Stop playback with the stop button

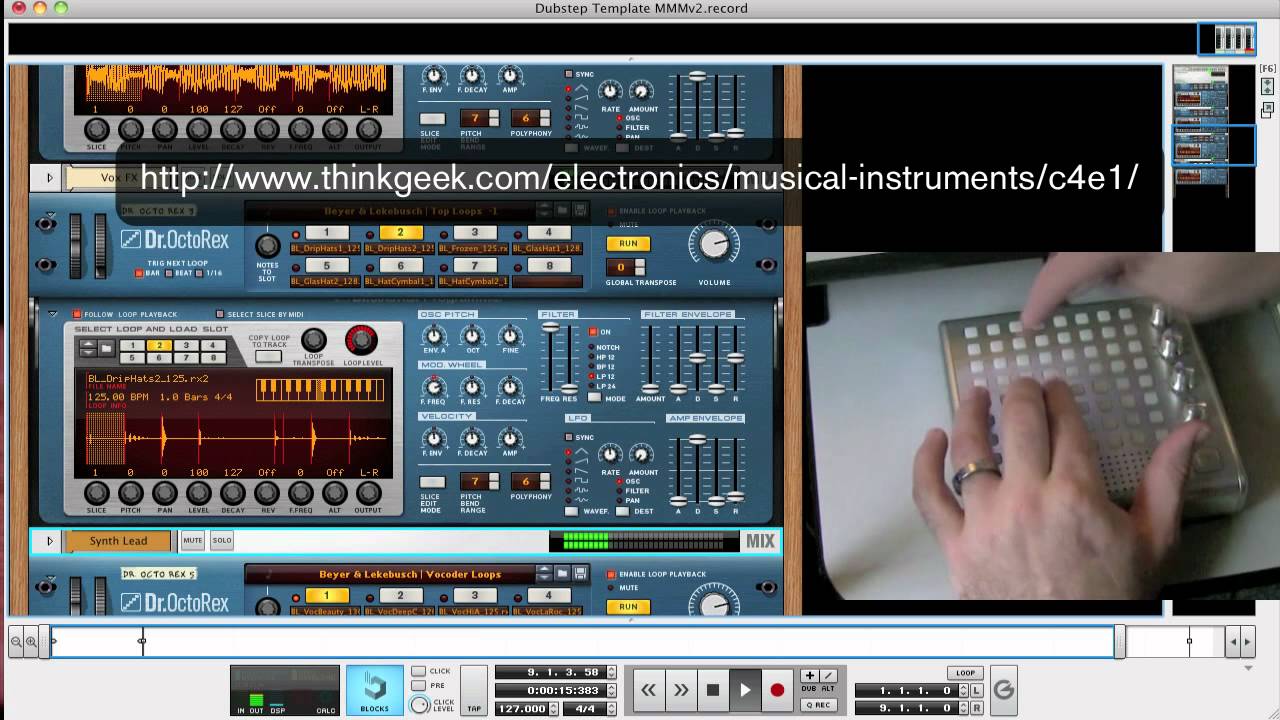coord(712,690)
